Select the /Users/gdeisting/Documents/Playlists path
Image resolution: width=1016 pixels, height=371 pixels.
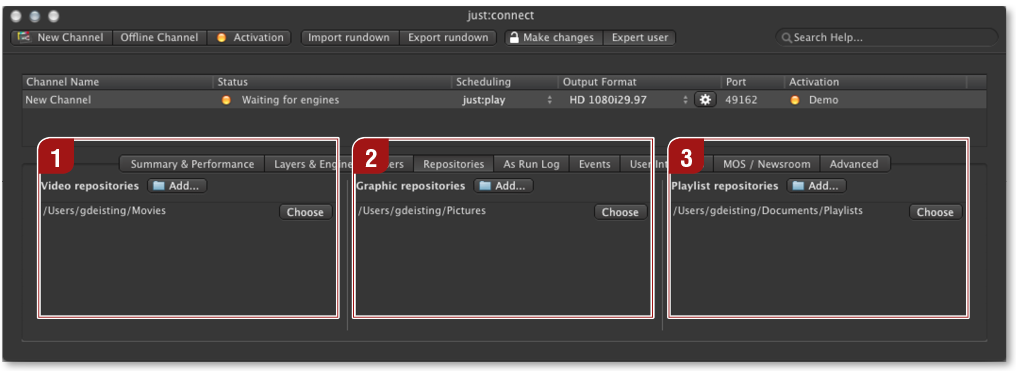click(x=768, y=210)
